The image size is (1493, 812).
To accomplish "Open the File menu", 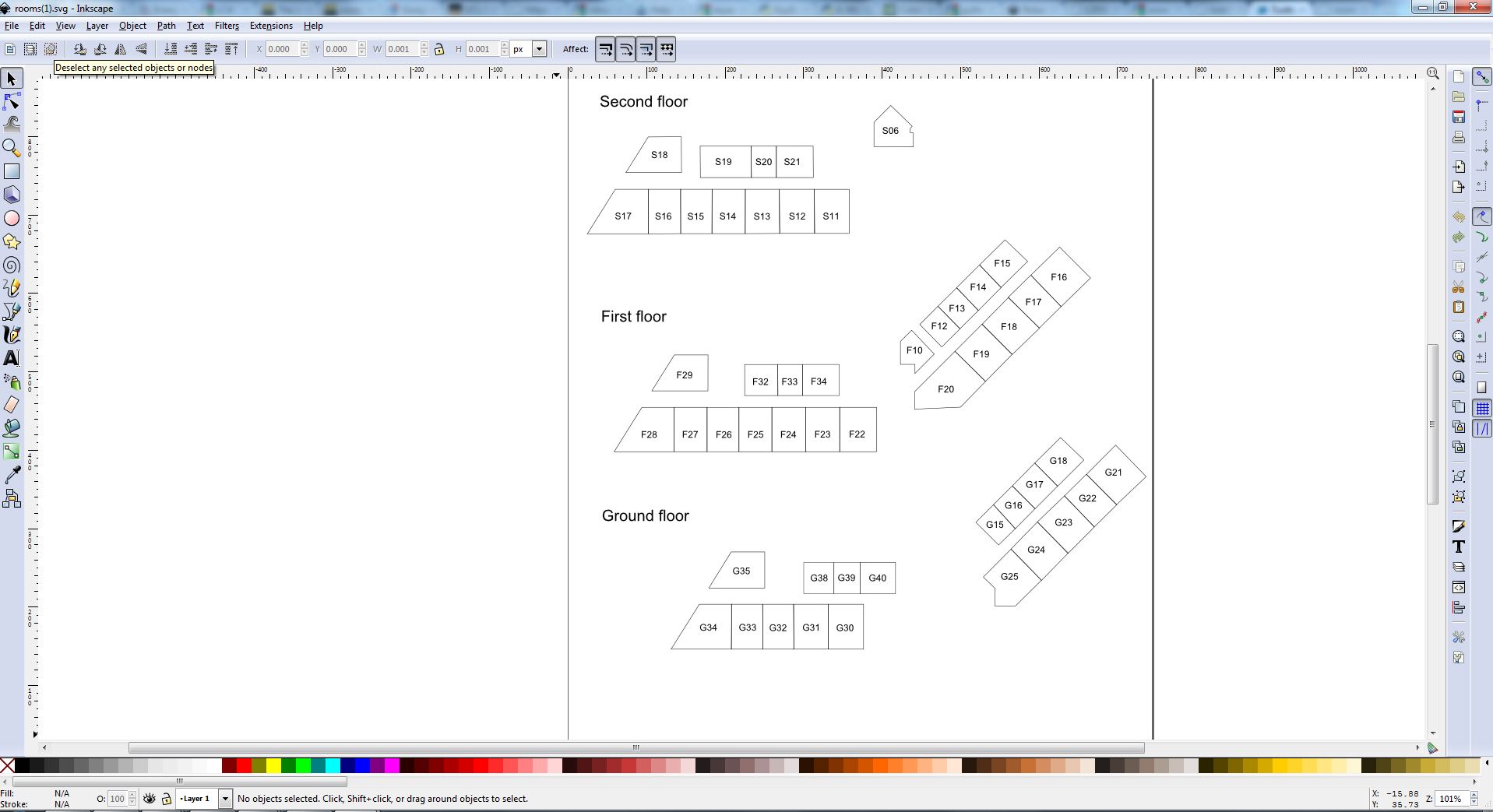I will coord(12,26).
